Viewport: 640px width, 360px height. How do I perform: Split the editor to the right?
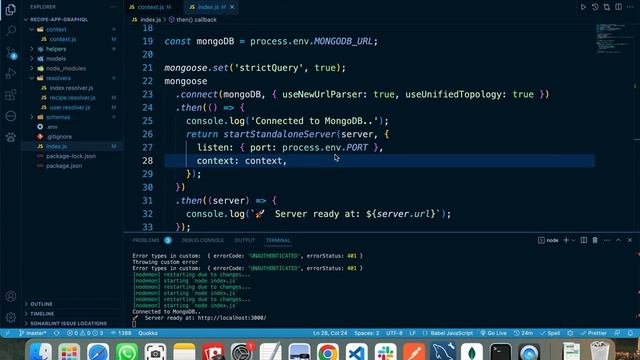tap(619, 7)
